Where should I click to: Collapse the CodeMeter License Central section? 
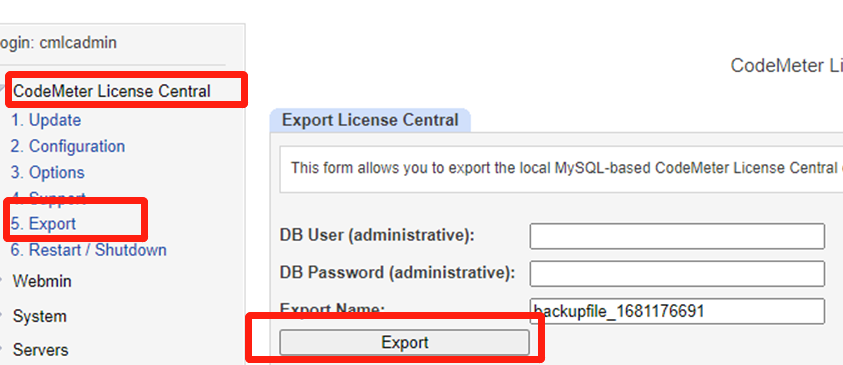click(111, 91)
